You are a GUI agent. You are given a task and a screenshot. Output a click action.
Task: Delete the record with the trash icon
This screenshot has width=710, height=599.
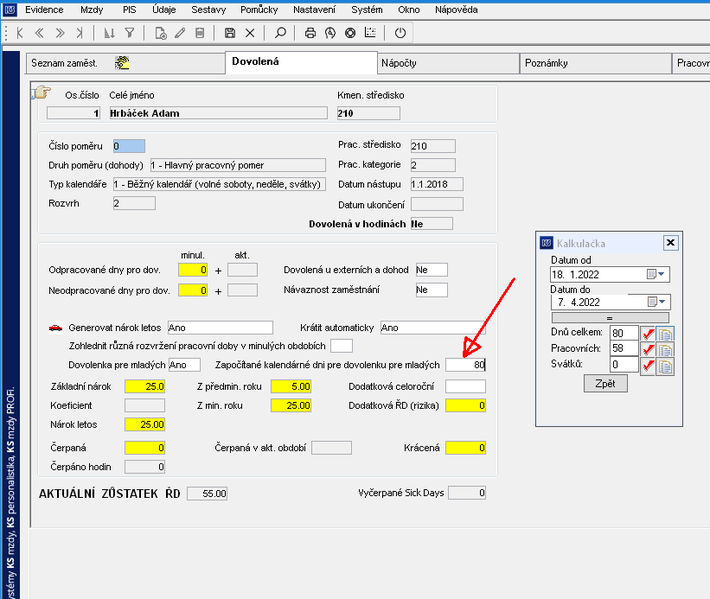[200, 33]
